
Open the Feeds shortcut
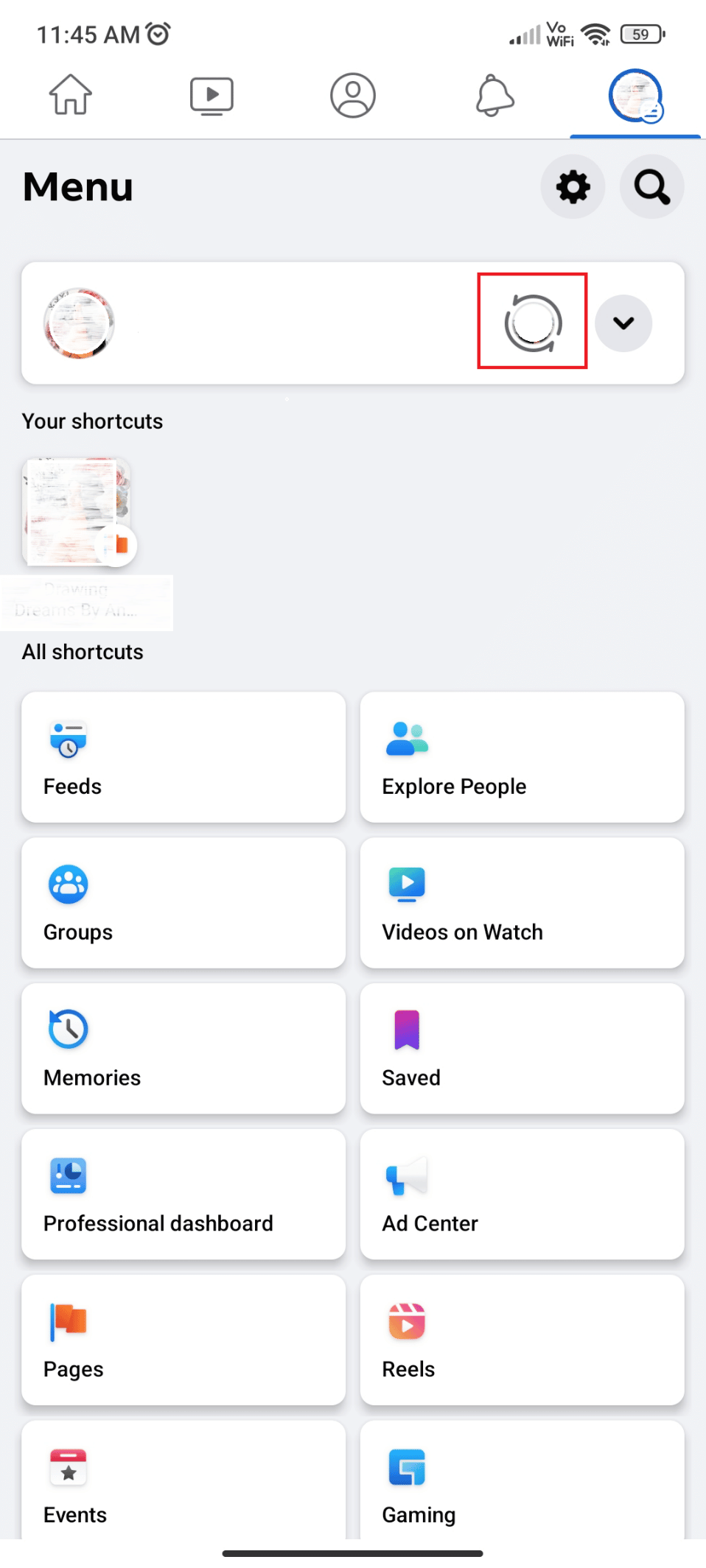(183, 756)
